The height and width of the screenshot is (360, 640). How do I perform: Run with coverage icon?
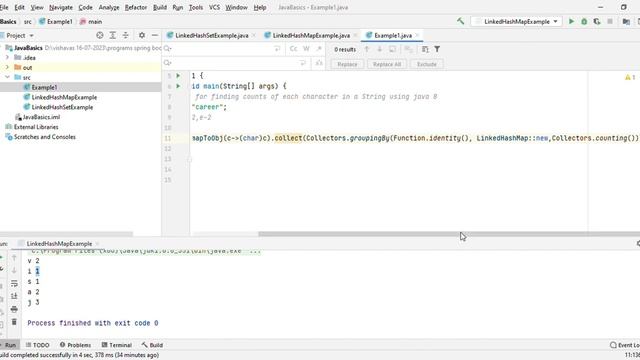coord(597,21)
